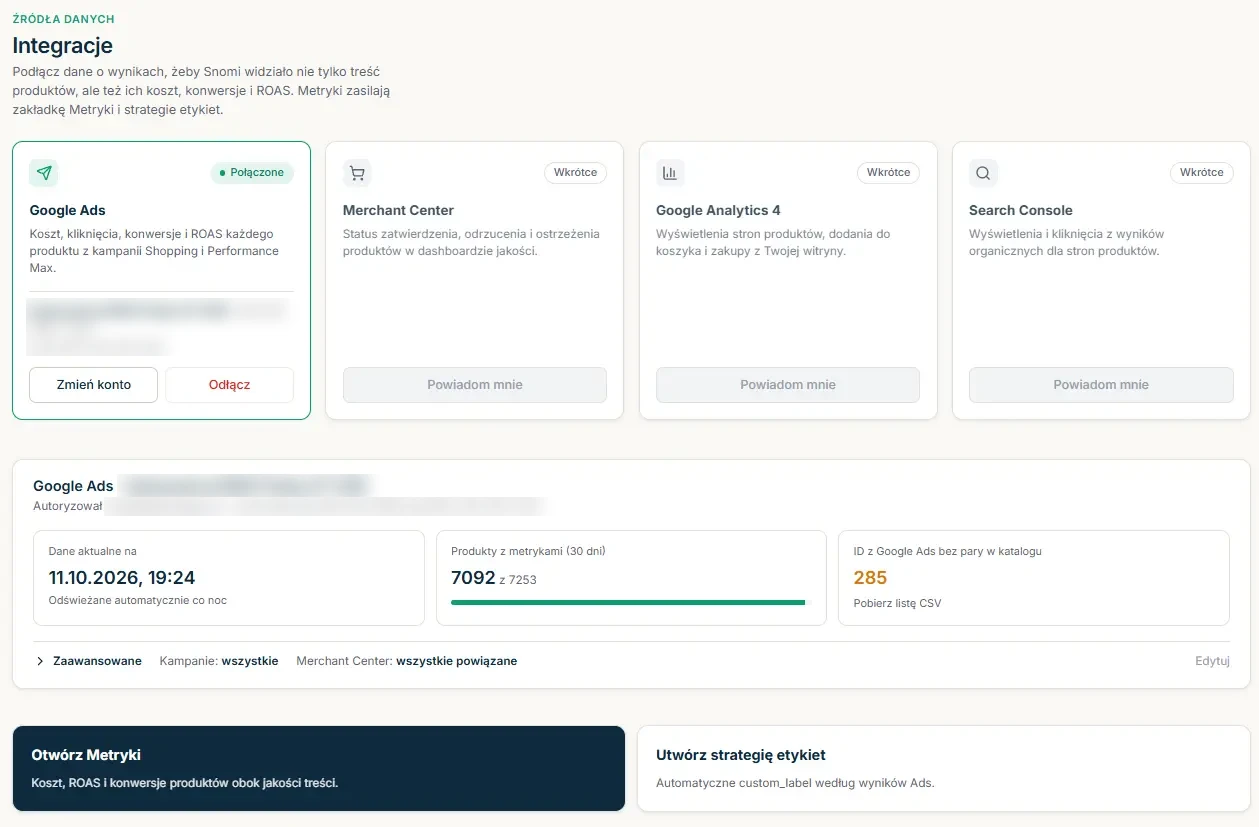Image resolution: width=1259 pixels, height=827 pixels.
Task: Click Merchant Center: wszystkie powiązane text
Action: [407, 661]
